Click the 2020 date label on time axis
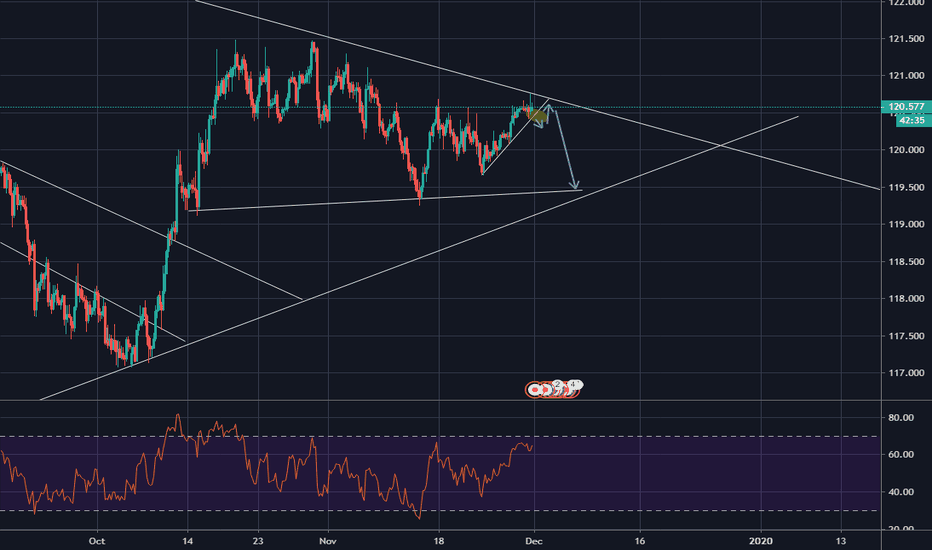This screenshot has height=550, width=932. [761, 540]
